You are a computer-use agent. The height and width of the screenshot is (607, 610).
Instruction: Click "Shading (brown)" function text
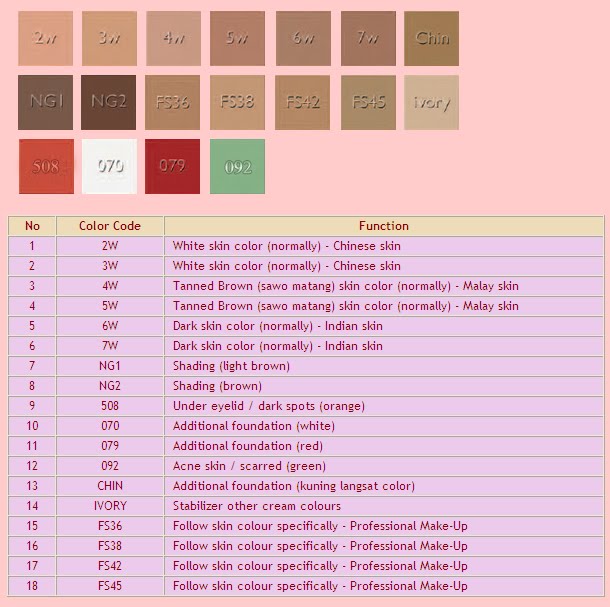click(x=217, y=386)
